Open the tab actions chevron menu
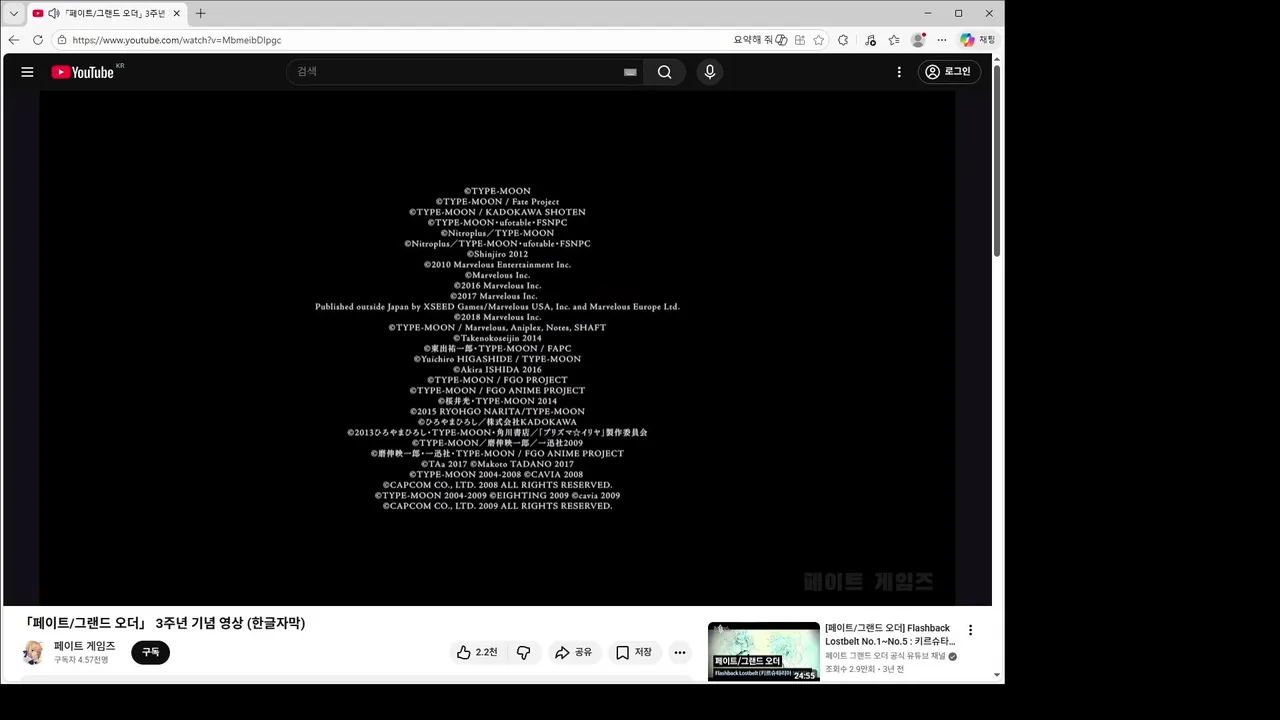This screenshot has width=1280, height=720. coord(13,13)
